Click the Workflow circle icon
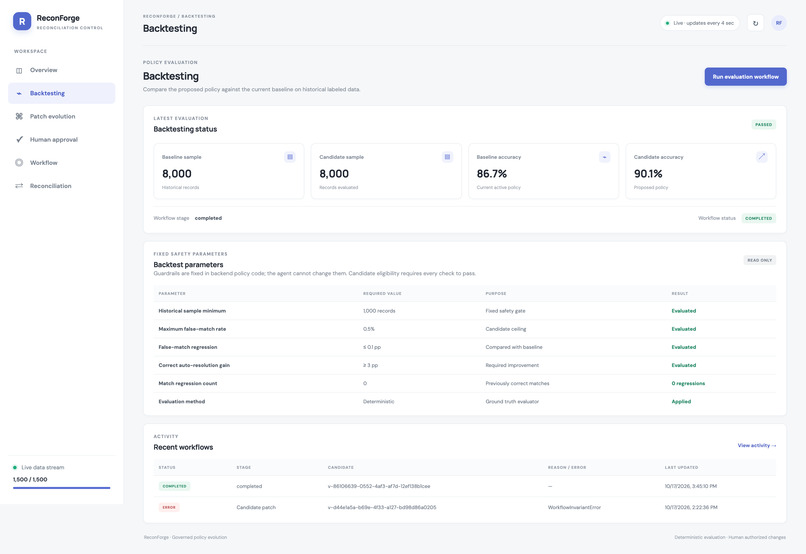Image resolution: width=806 pixels, height=554 pixels. [x=19, y=162]
